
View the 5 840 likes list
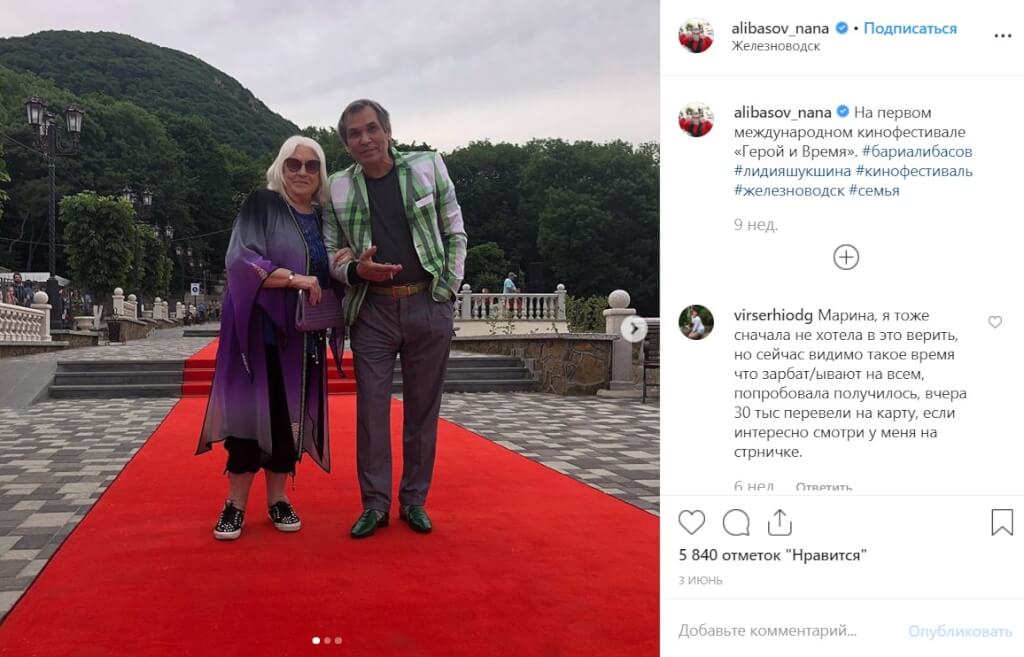pyautogui.click(x=772, y=555)
